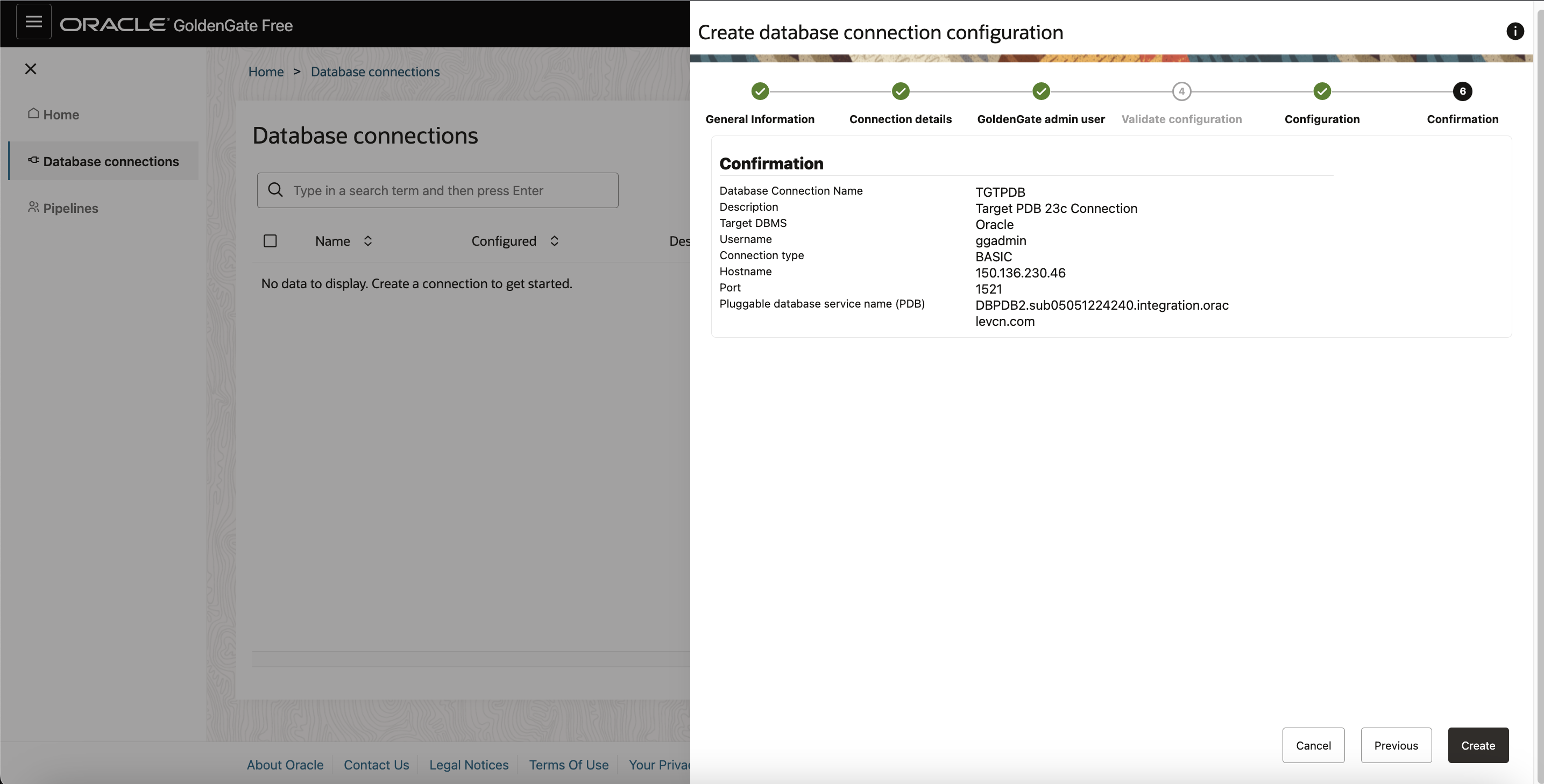The width and height of the screenshot is (1544, 784).
Task: Sort the table by Configured column
Action: [555, 241]
